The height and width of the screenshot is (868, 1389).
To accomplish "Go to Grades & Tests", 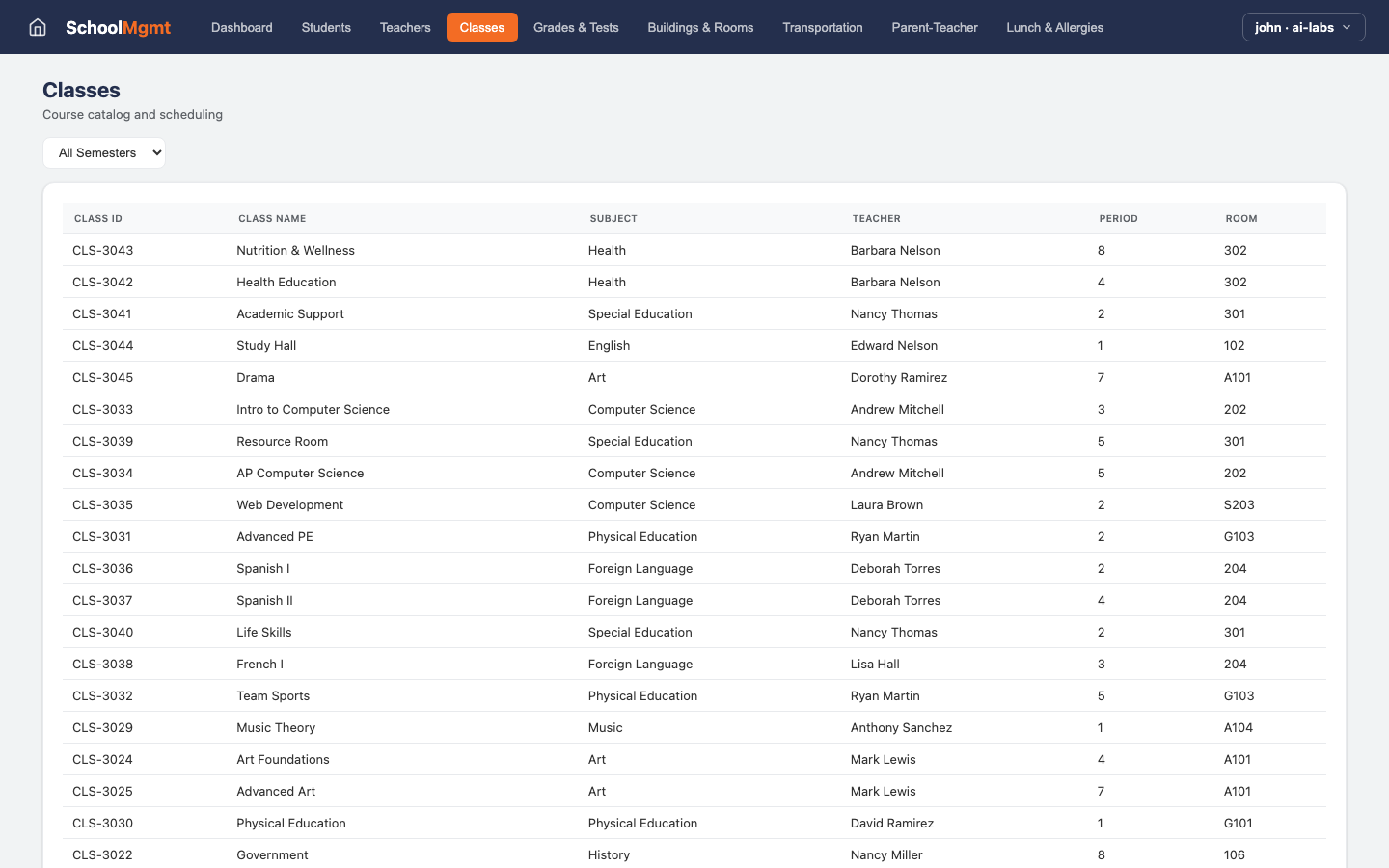I will (576, 27).
